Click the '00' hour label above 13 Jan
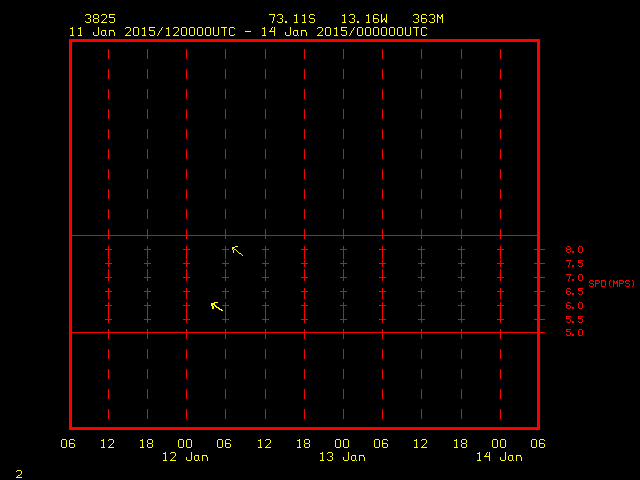Screen dimensions: 640x480 [342, 444]
